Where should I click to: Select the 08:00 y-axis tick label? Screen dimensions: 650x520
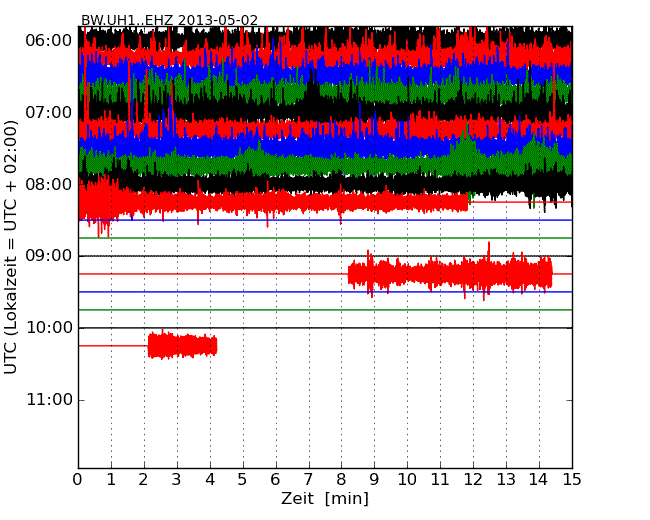(48, 184)
